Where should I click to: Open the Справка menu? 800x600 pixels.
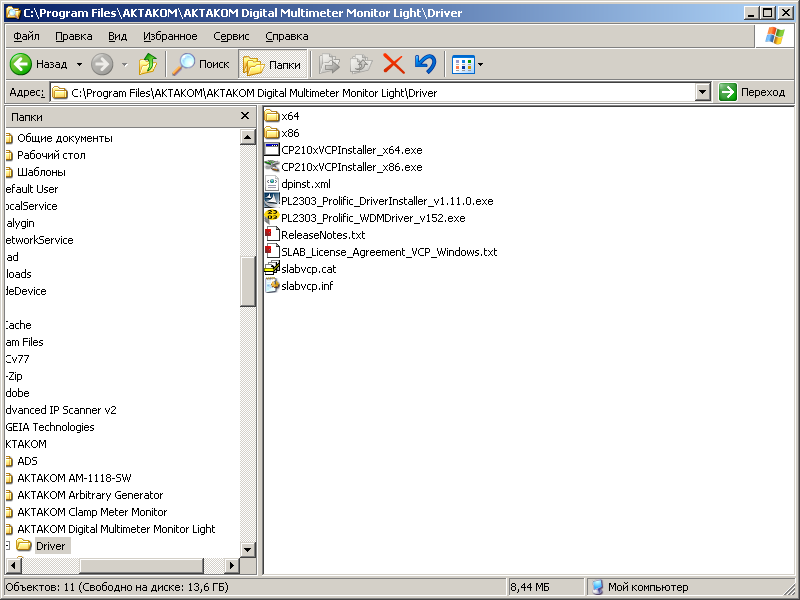(x=287, y=36)
